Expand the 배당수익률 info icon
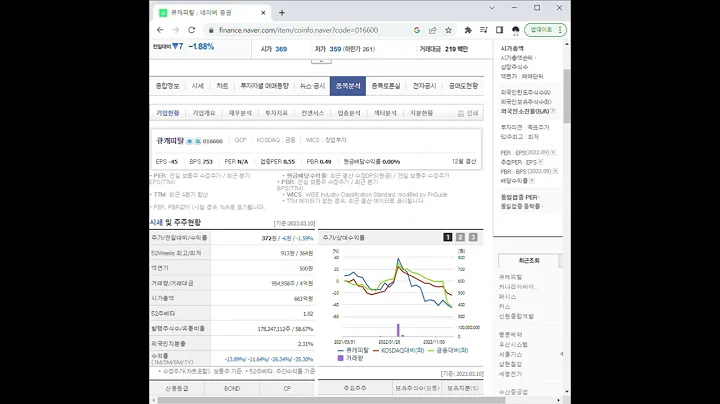Screen dimensions: 720x404 tap(532, 181)
